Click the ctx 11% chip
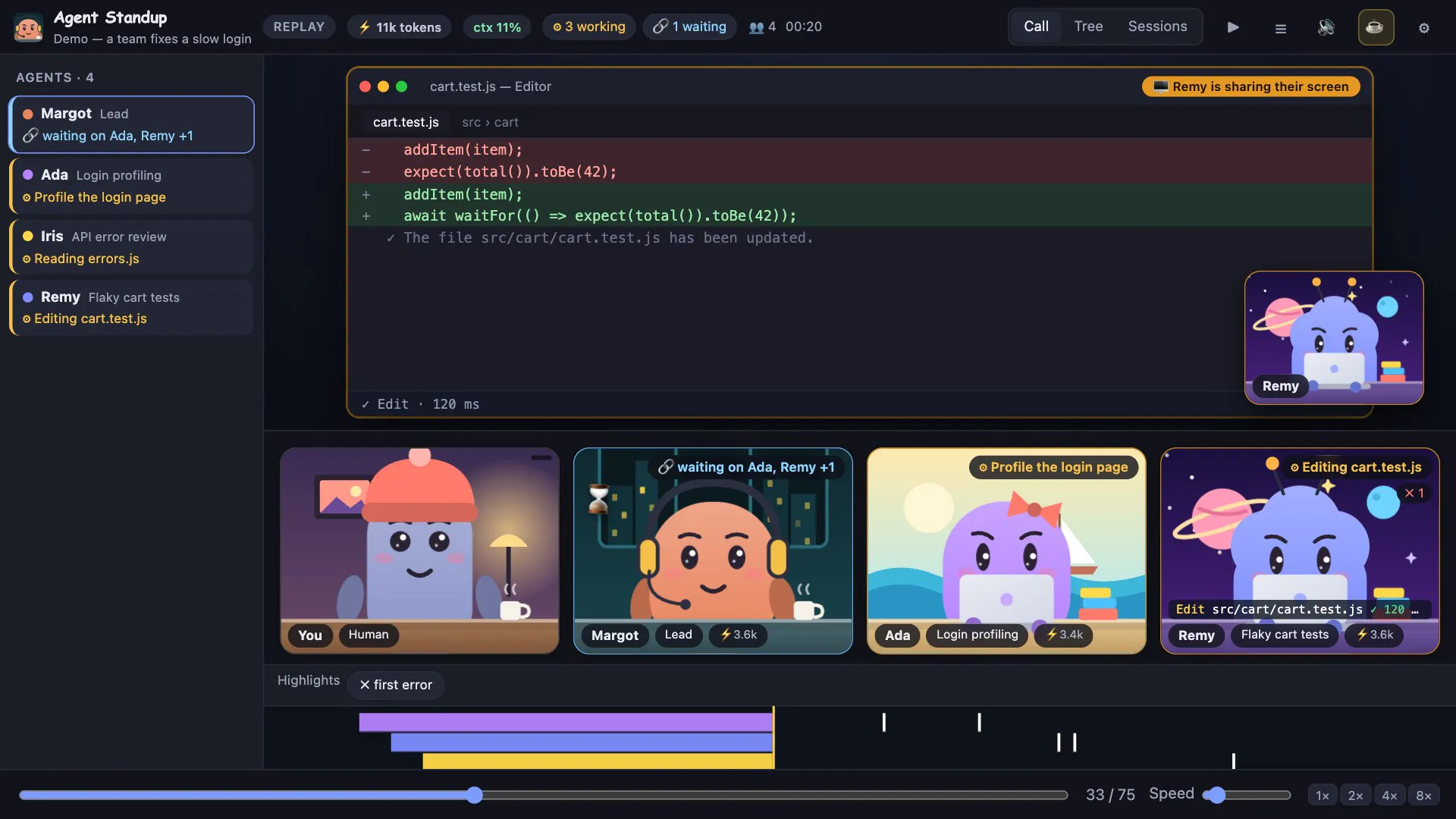The image size is (1456, 819). click(x=497, y=27)
